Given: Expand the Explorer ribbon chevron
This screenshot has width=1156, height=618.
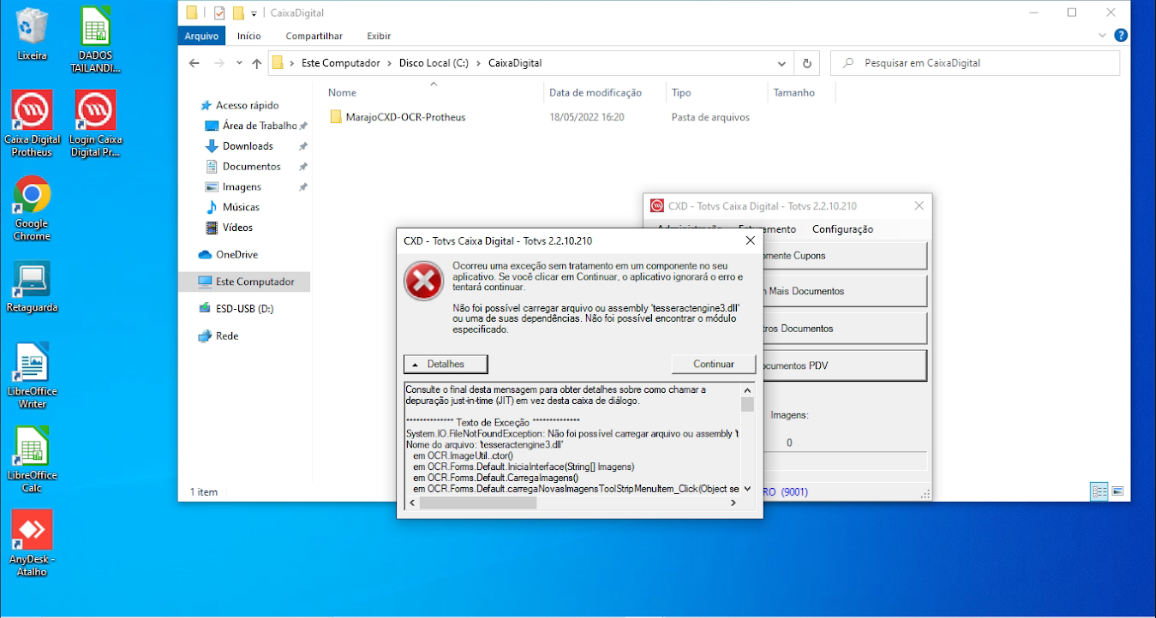Looking at the screenshot, I should point(1104,36).
